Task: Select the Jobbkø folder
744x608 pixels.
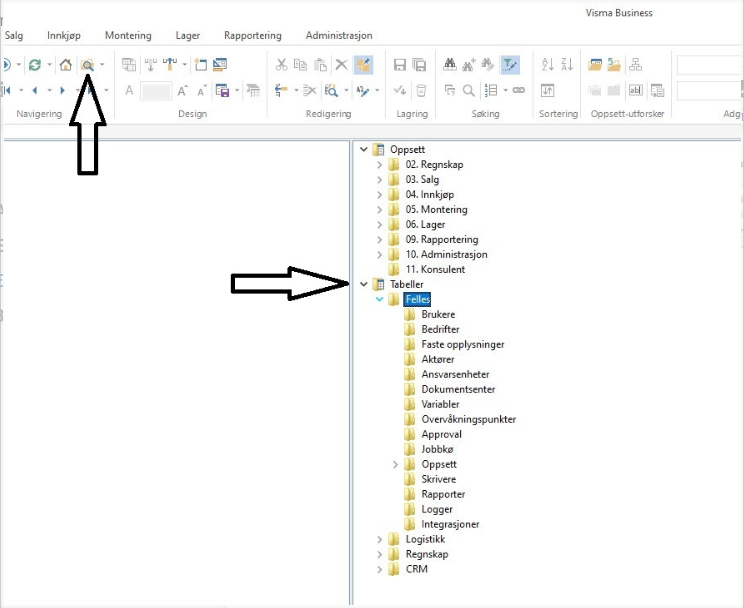Action: pyautogui.click(x=437, y=449)
